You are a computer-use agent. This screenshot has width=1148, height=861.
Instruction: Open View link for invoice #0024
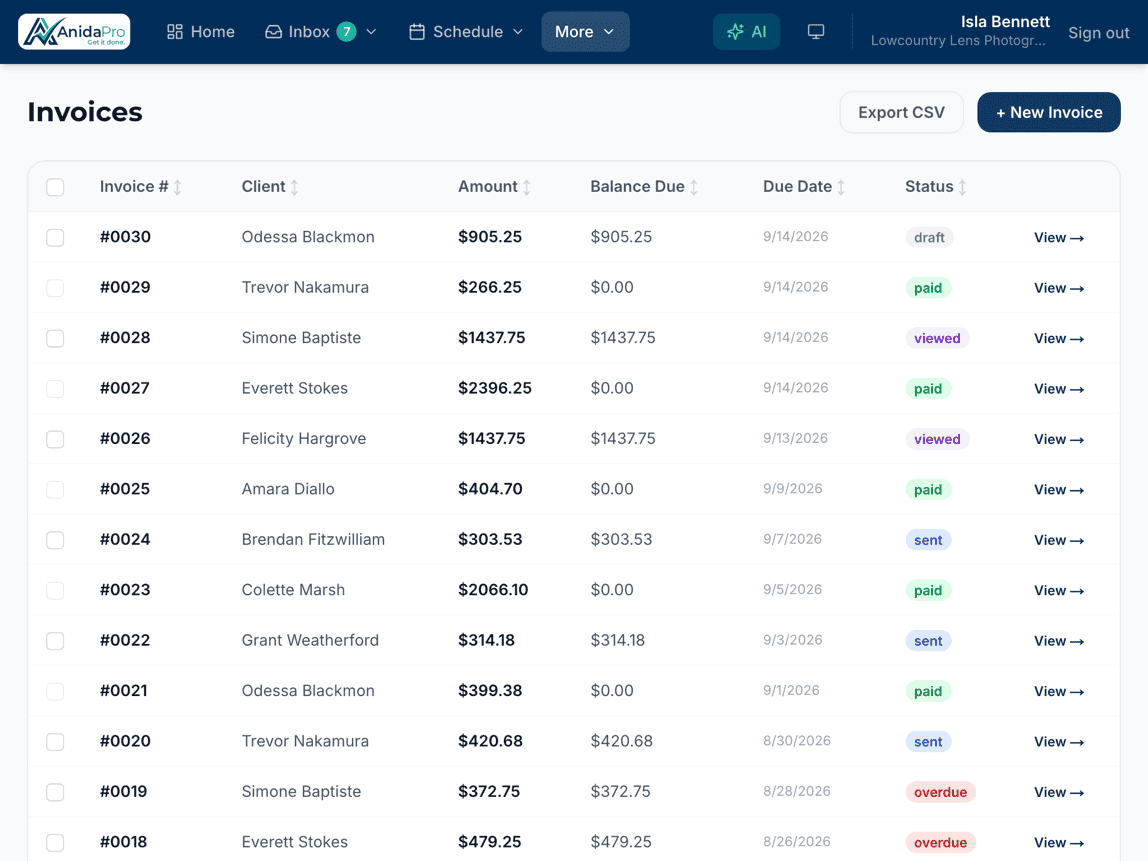(1059, 540)
